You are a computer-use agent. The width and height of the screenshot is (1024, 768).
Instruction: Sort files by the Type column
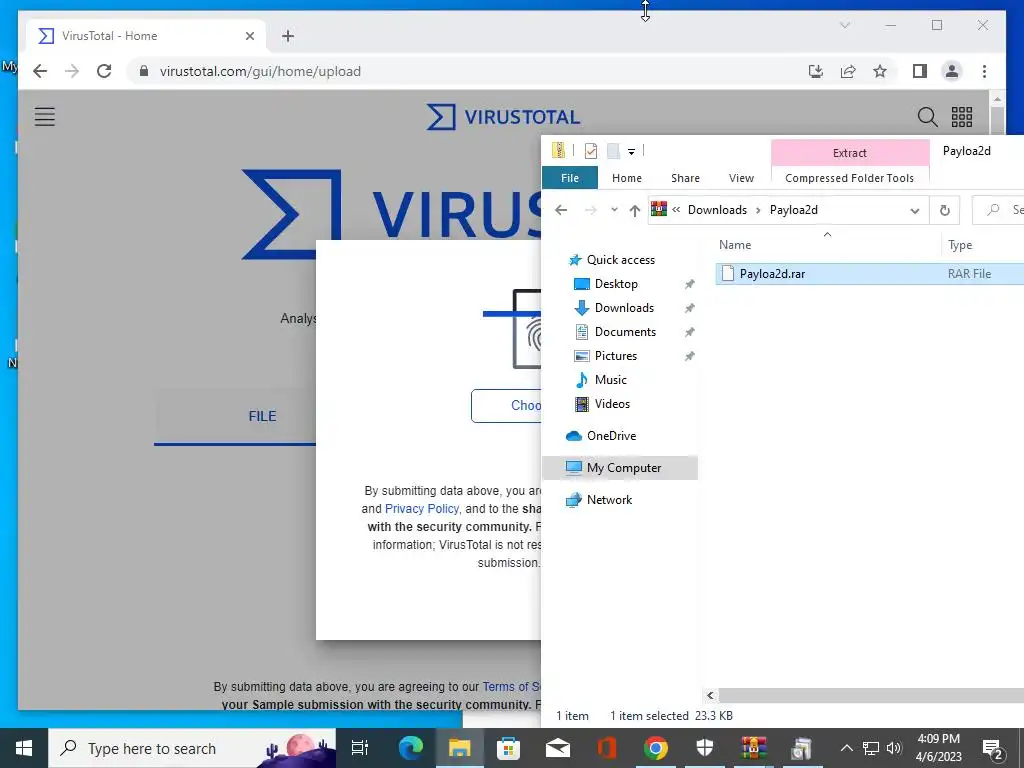click(960, 245)
